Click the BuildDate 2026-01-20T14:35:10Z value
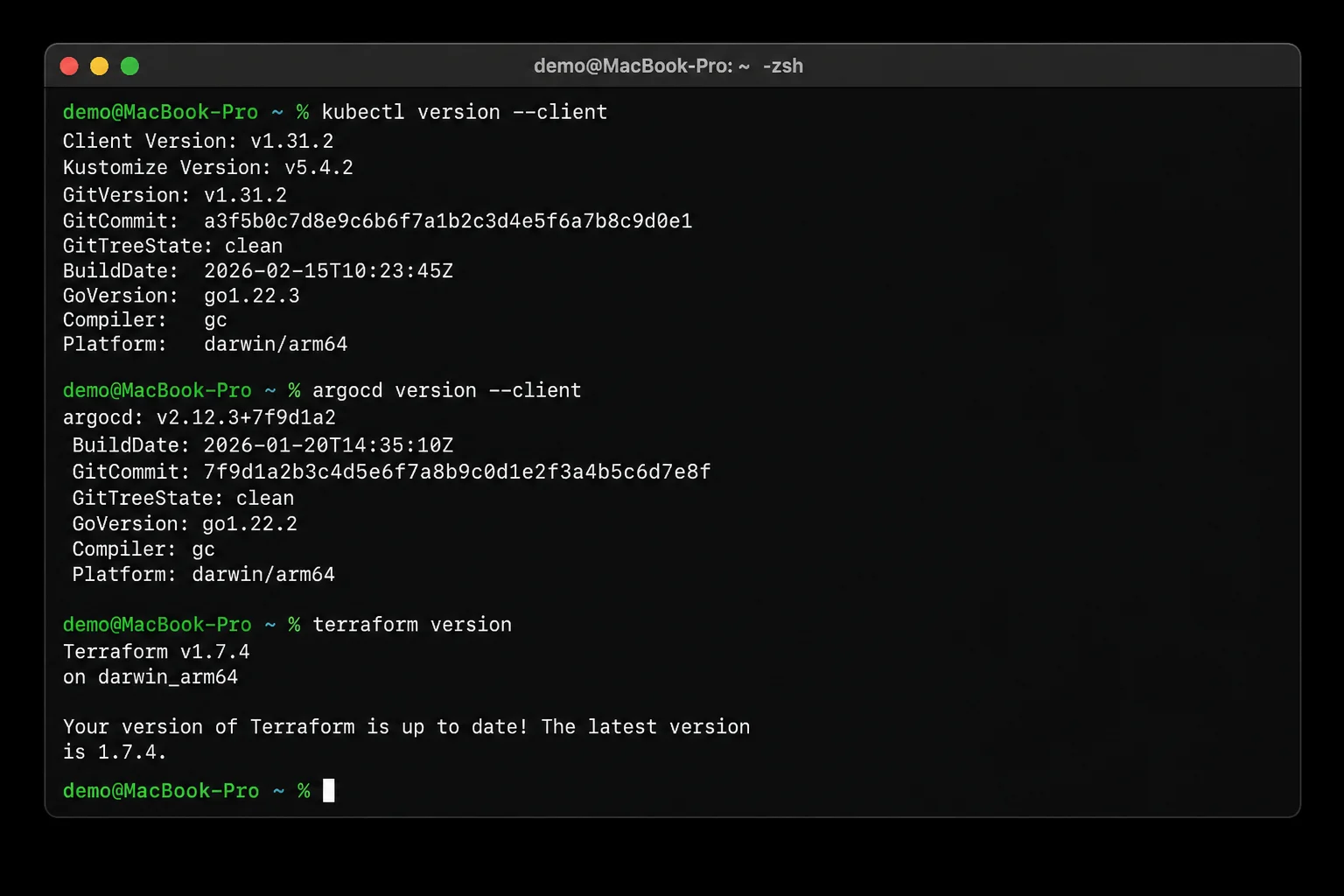This screenshot has height=896, width=1344. point(329,445)
